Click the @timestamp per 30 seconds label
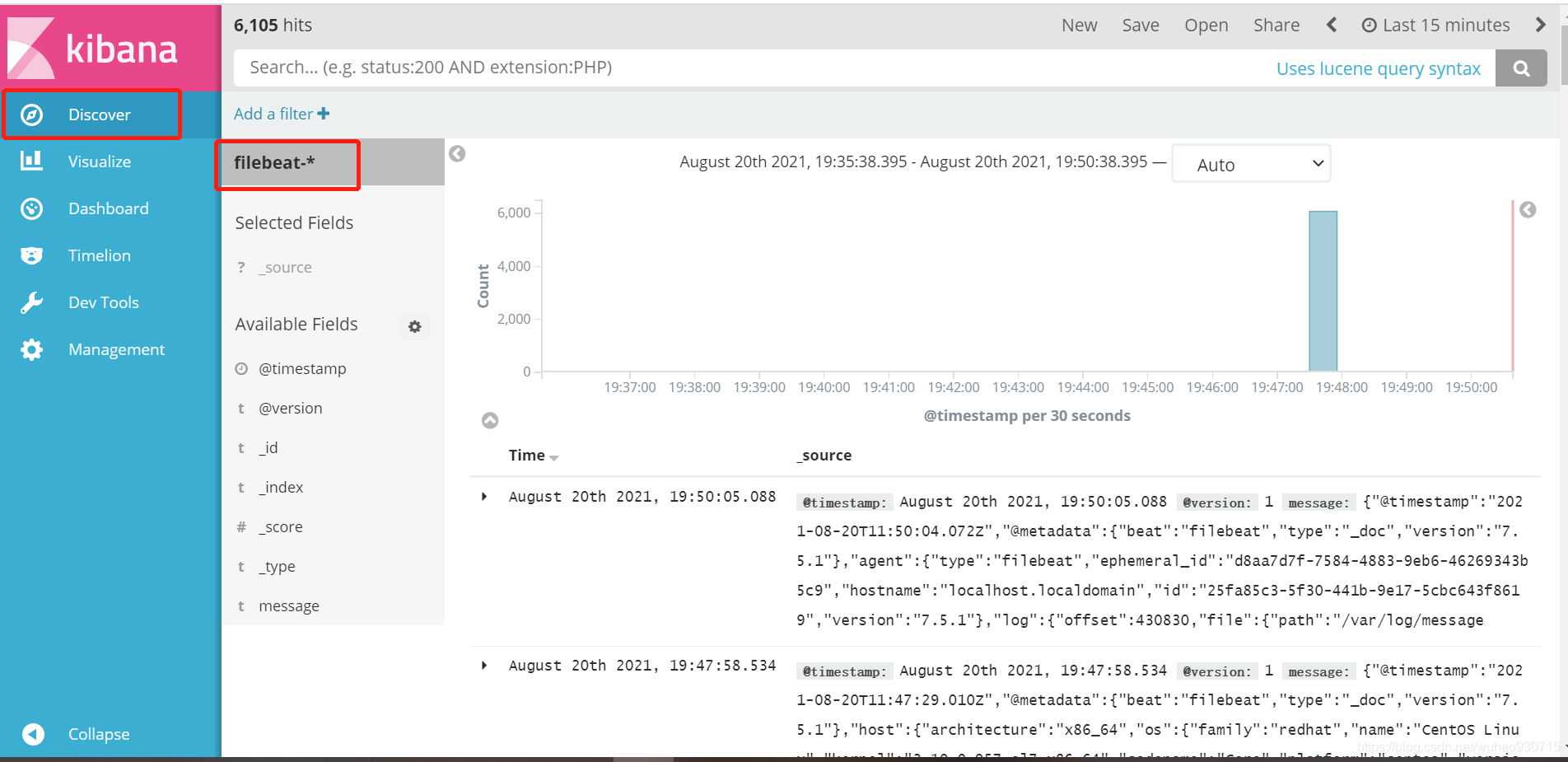The width and height of the screenshot is (1568, 762). point(1027,416)
